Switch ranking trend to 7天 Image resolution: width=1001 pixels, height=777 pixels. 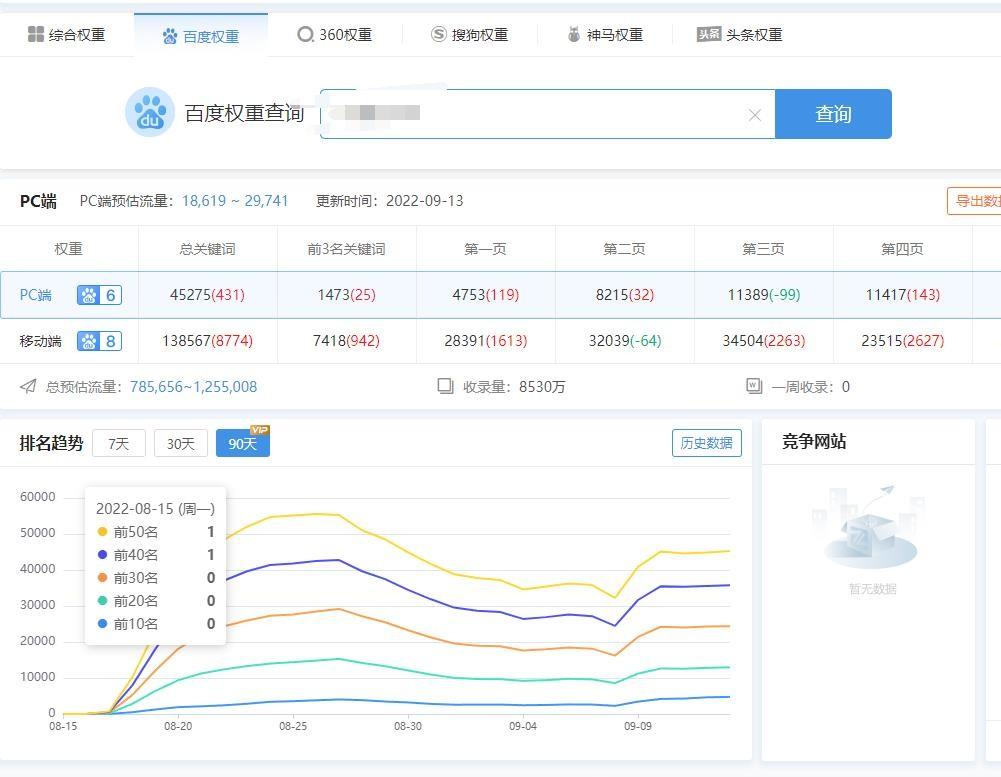pos(119,443)
